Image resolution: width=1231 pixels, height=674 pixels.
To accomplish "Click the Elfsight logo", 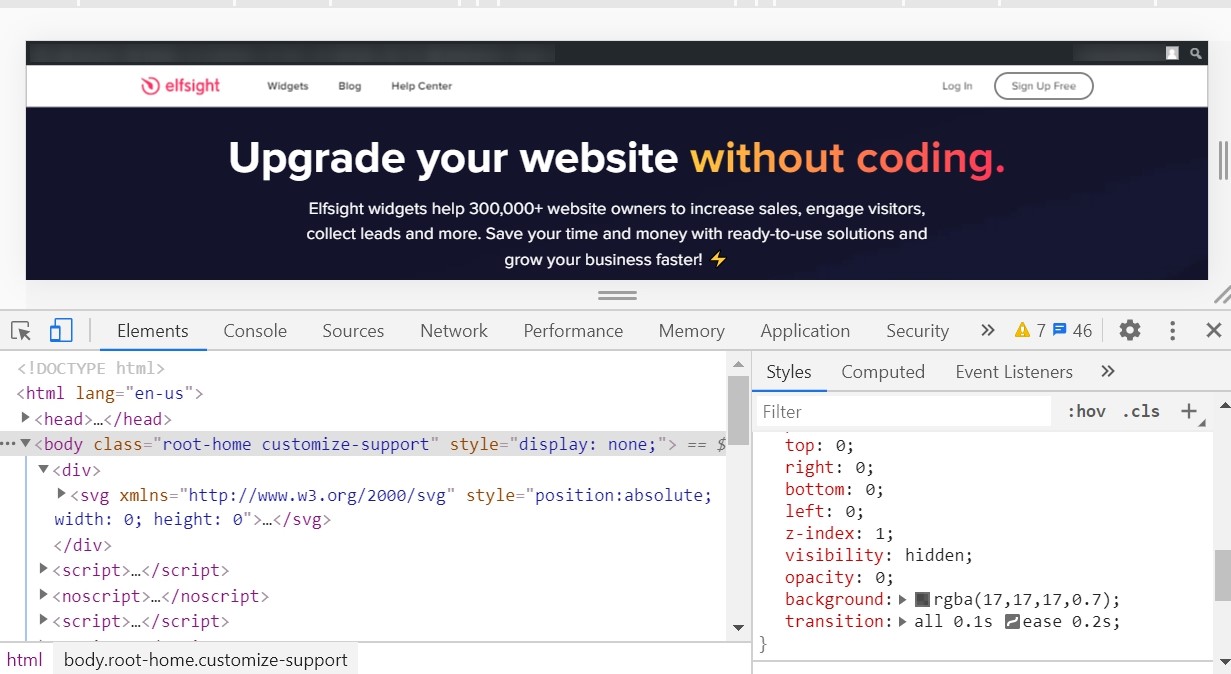I will 181,86.
